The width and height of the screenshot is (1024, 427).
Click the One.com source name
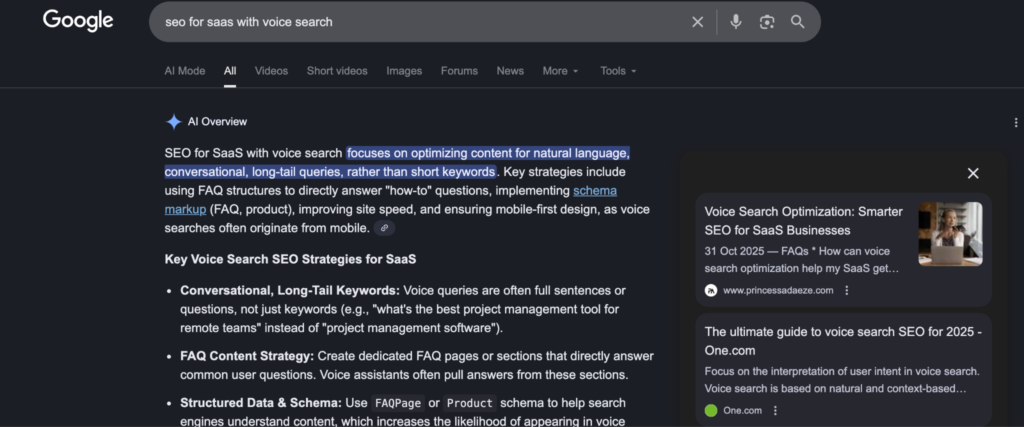743,411
